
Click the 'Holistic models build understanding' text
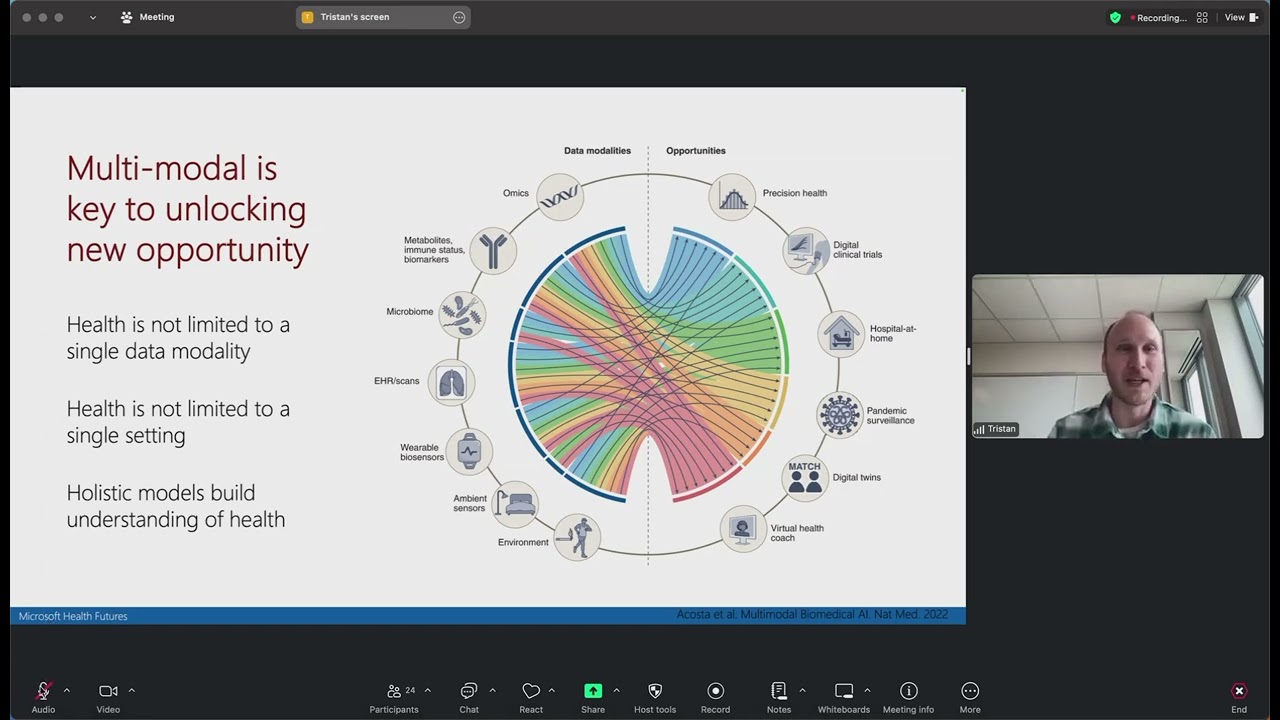coord(176,506)
